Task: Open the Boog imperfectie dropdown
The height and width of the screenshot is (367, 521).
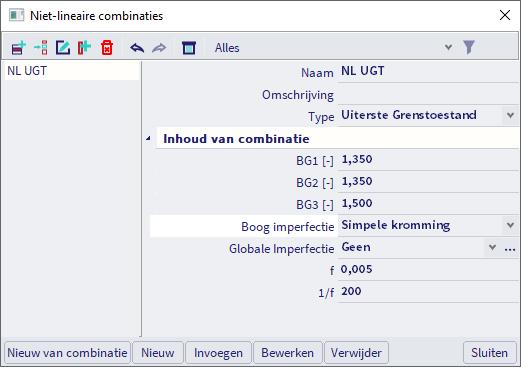Action: click(510, 225)
